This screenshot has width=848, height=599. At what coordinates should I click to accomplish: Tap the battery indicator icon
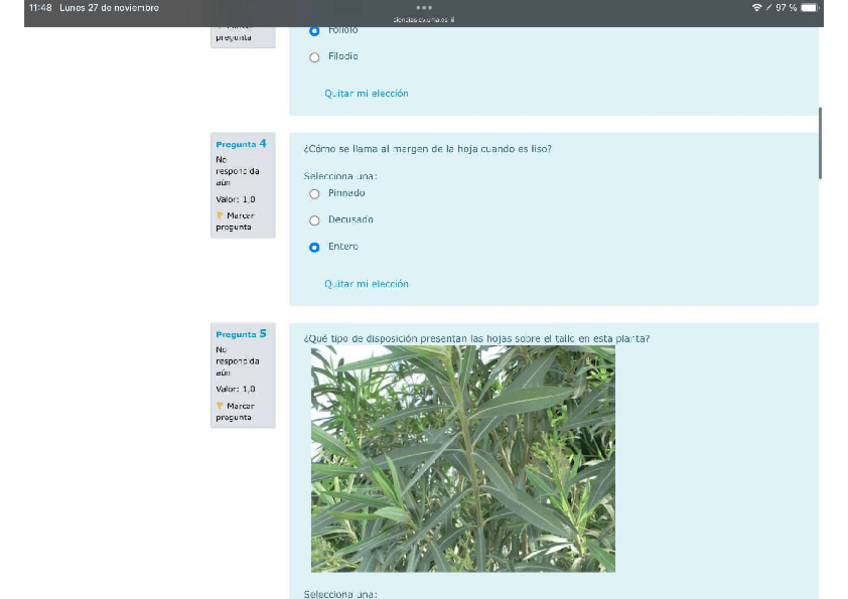810,8
